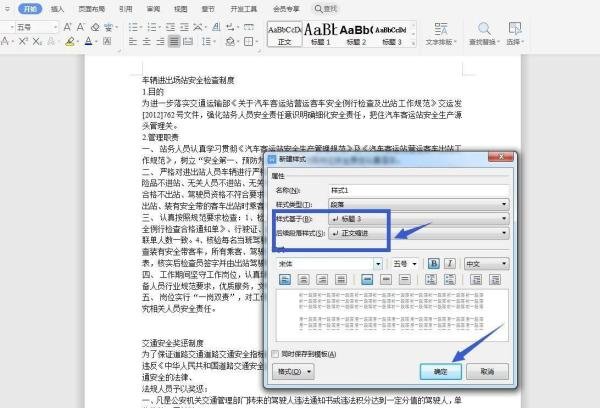Screen dimensions: 600x408
Task: Open the 格式 dropdown button
Action: click(293, 371)
